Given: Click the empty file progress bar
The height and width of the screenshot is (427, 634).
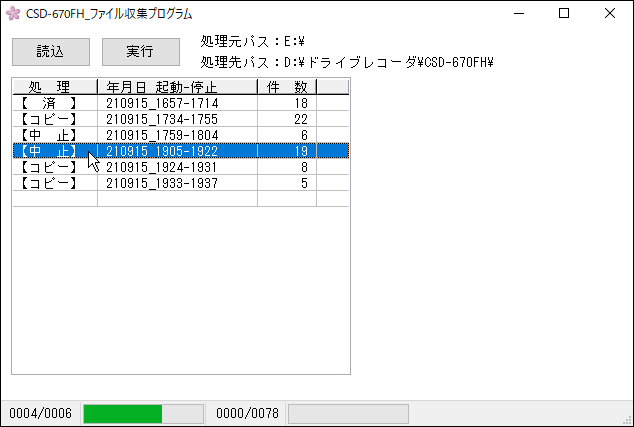Looking at the screenshot, I should coord(348,414).
